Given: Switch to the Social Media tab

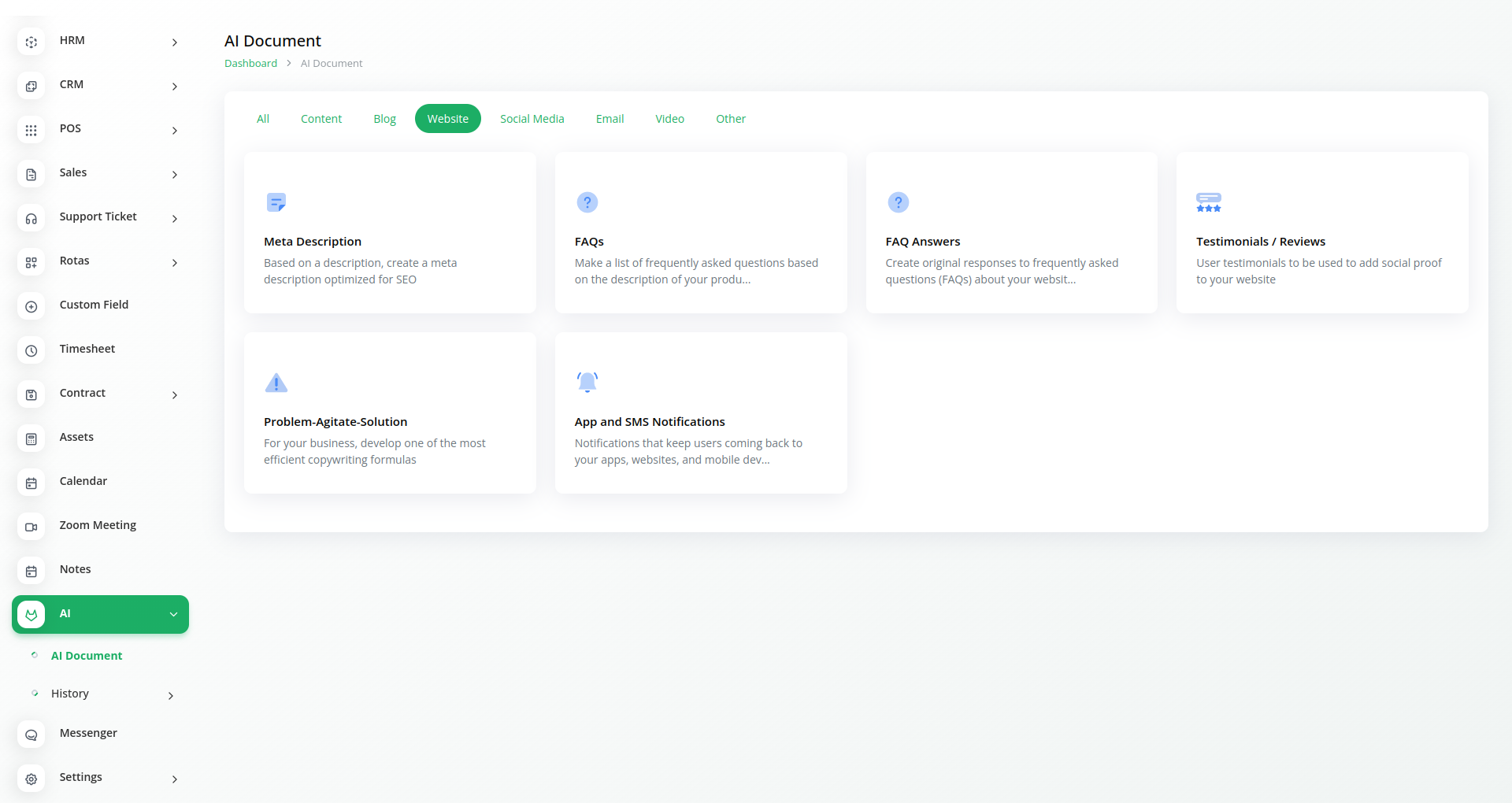Looking at the screenshot, I should click(x=532, y=119).
